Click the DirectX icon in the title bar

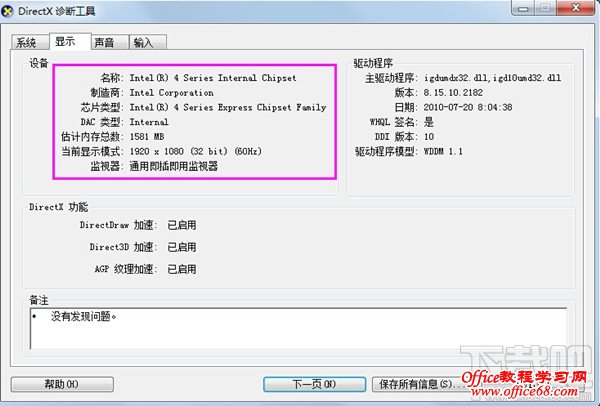click(7, 11)
